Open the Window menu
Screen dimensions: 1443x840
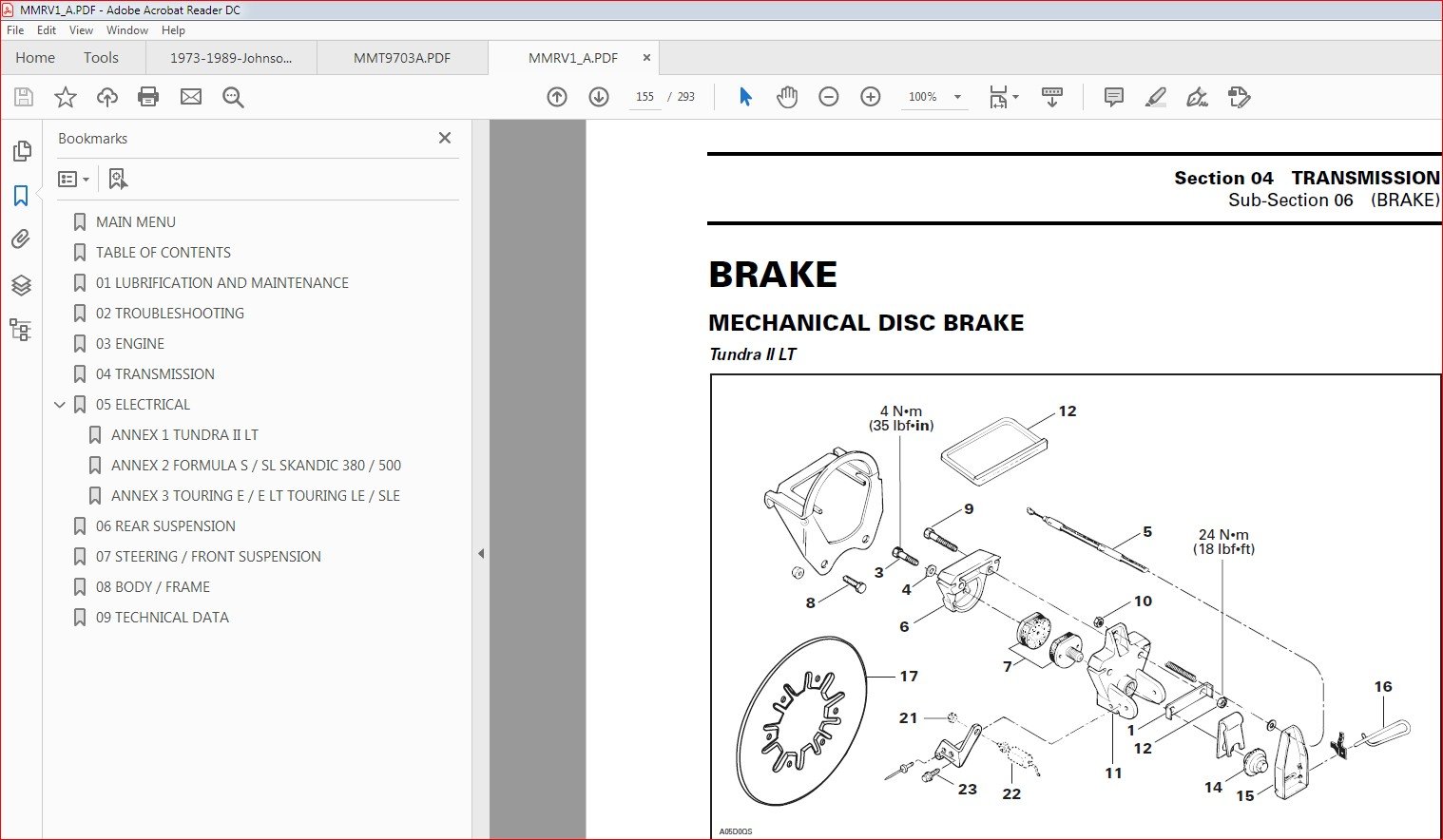click(127, 30)
